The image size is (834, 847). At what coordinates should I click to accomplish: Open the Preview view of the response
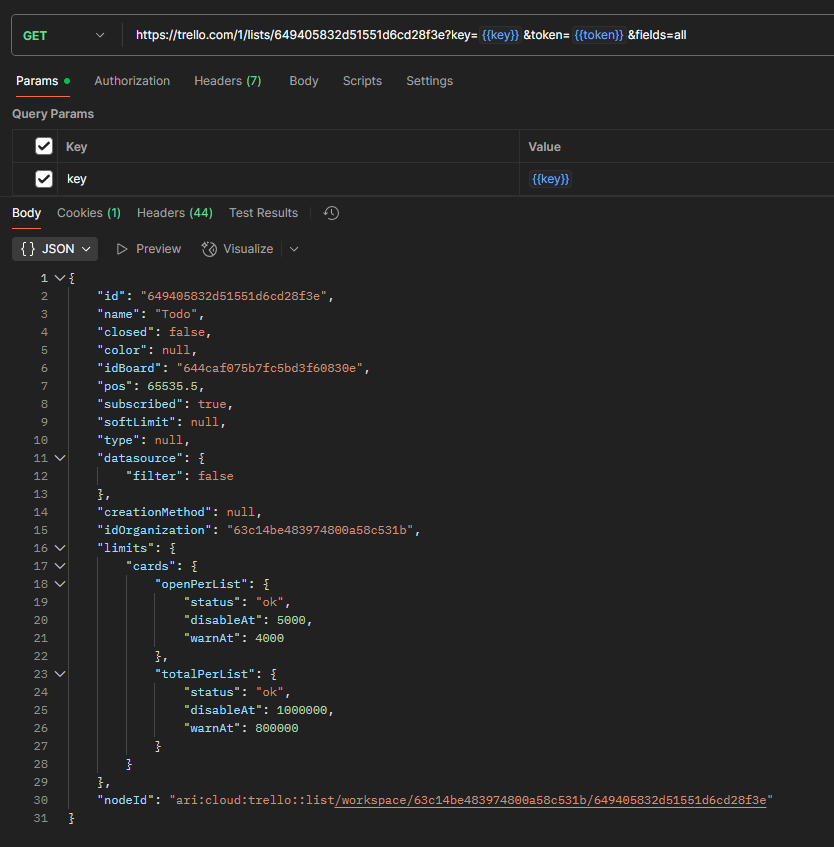(x=149, y=249)
